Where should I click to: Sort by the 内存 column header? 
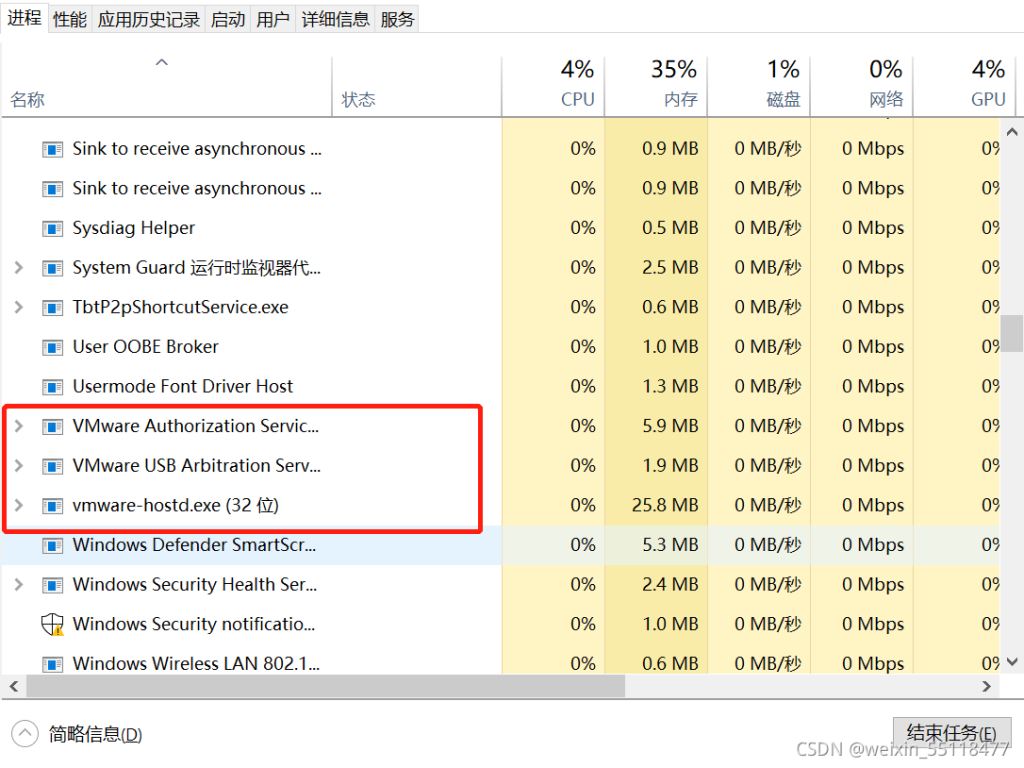coord(656,87)
